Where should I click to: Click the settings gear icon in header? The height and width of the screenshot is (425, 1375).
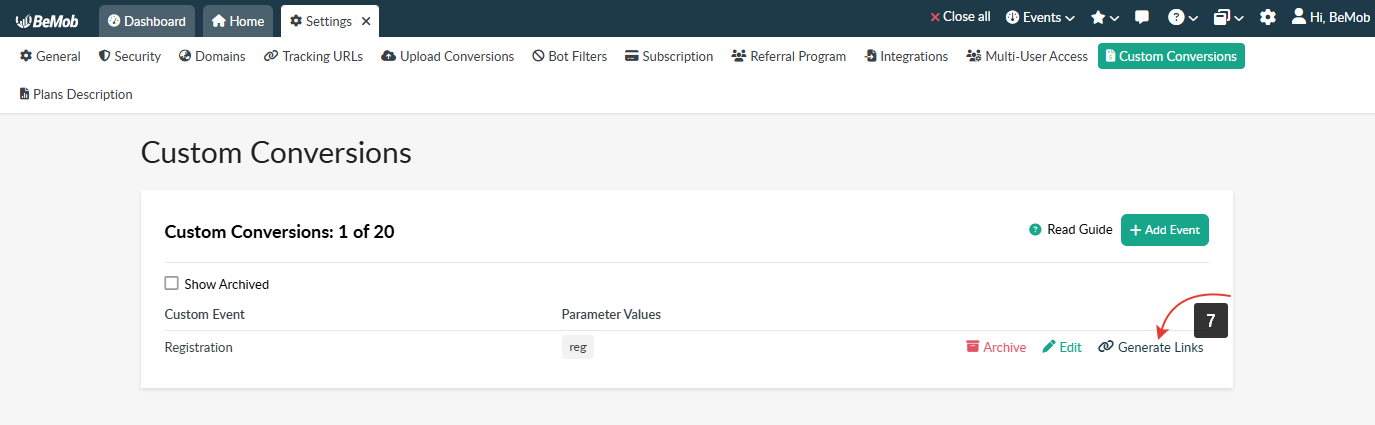[x=1268, y=17]
